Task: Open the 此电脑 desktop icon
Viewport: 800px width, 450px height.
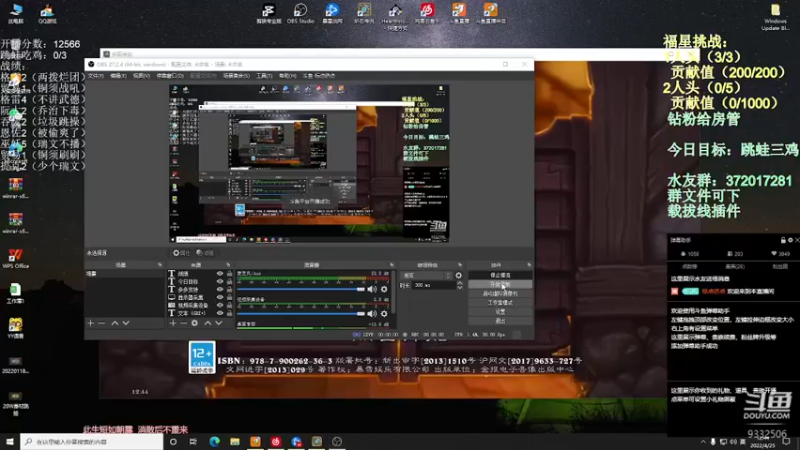Action: [16, 14]
